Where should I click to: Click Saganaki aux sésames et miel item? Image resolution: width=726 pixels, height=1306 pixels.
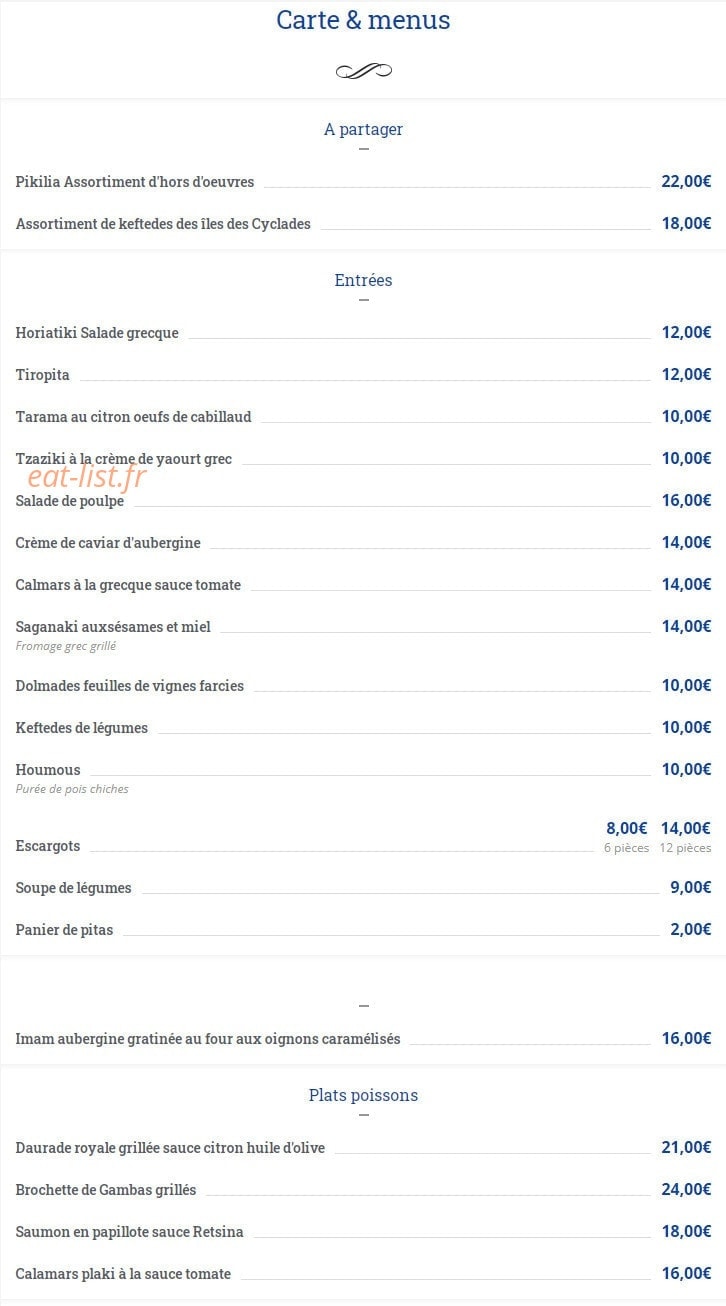click(x=113, y=627)
